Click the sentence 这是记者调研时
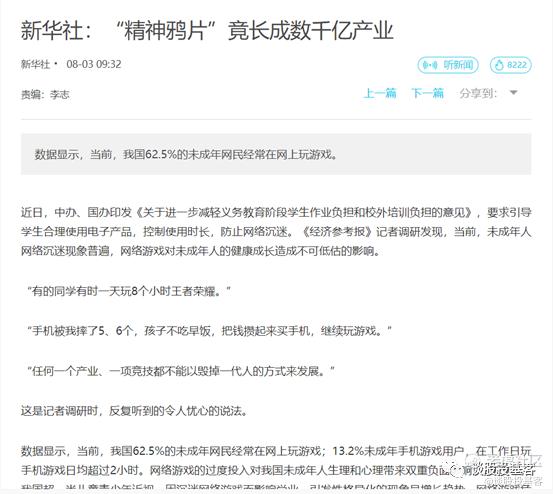This screenshot has width=553, height=494. point(134,411)
